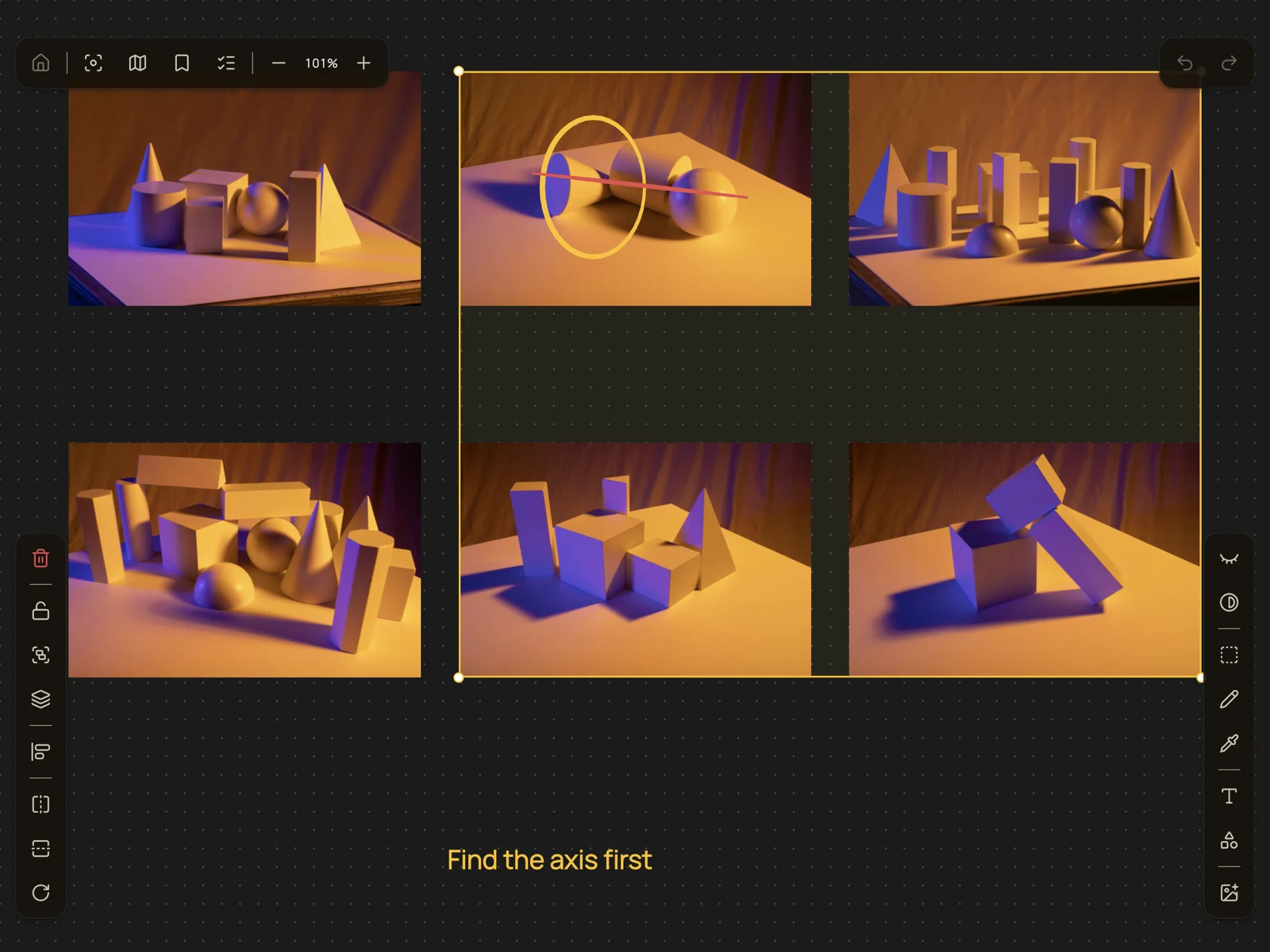Click the top-left selection resize handle
The image size is (1270, 952).
tap(459, 71)
